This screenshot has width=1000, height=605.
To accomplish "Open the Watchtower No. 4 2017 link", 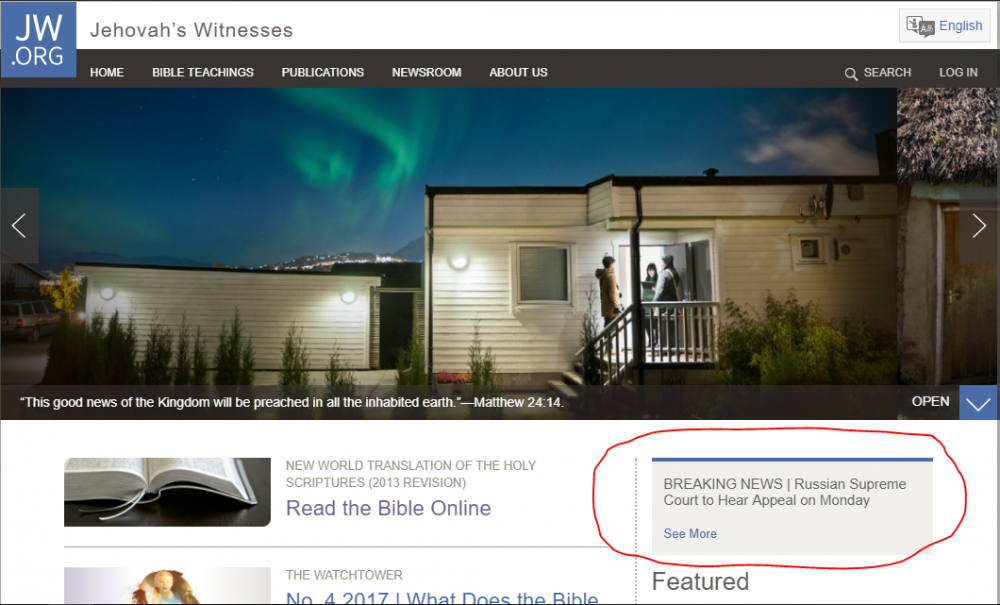I will [x=442, y=597].
